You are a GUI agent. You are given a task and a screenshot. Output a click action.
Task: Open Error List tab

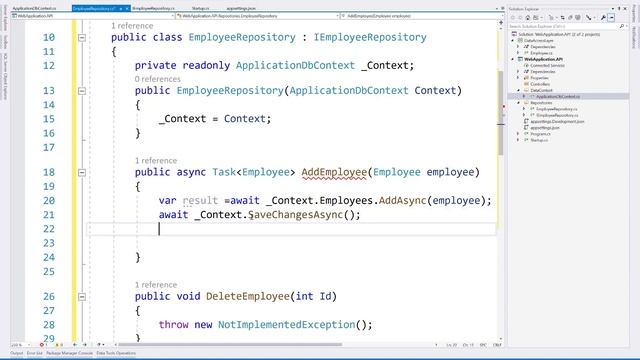point(35,353)
